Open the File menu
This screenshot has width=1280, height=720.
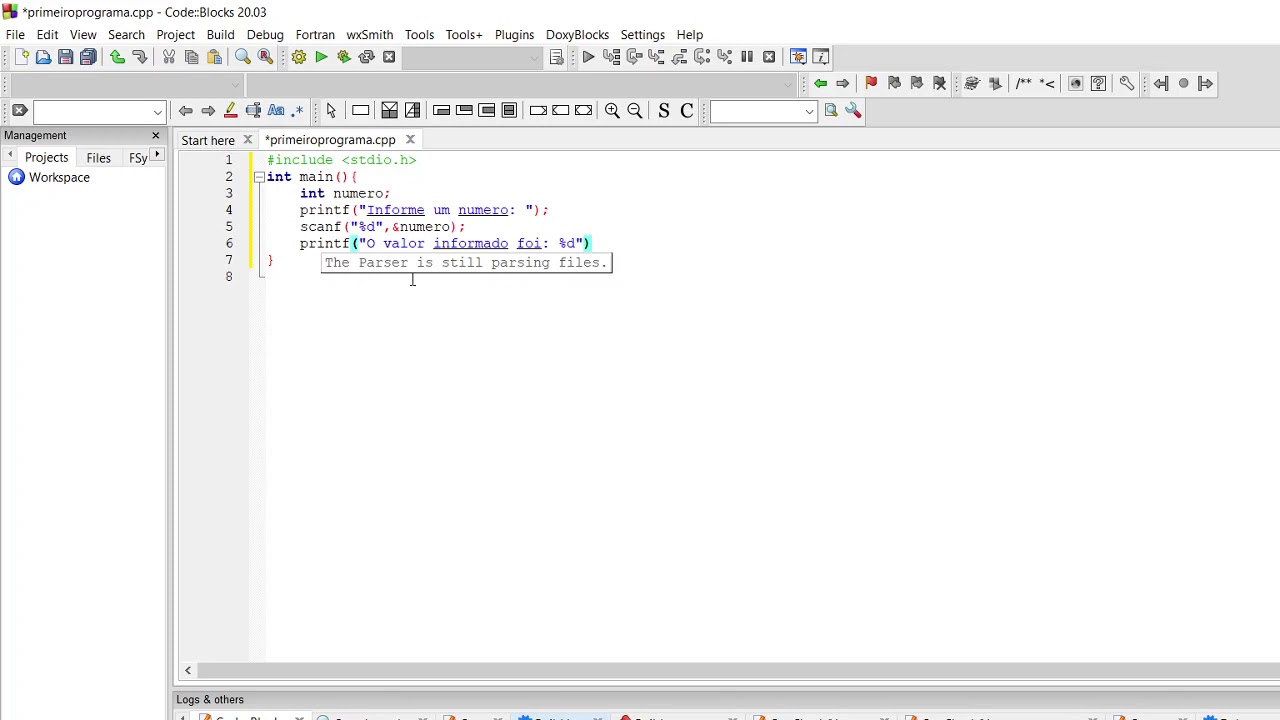[x=15, y=34]
